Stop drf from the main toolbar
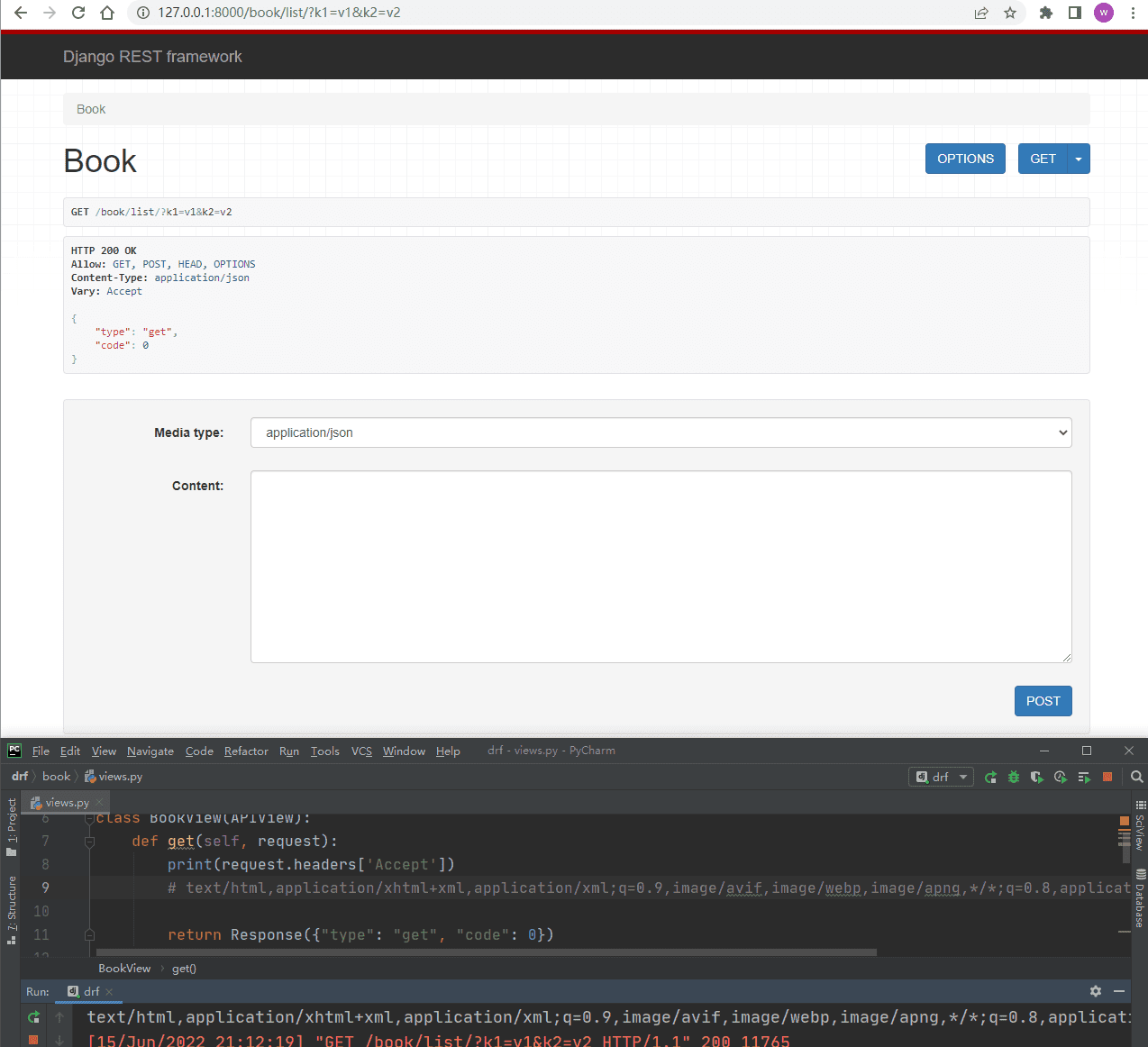This screenshot has width=1148, height=1047. point(1107,777)
